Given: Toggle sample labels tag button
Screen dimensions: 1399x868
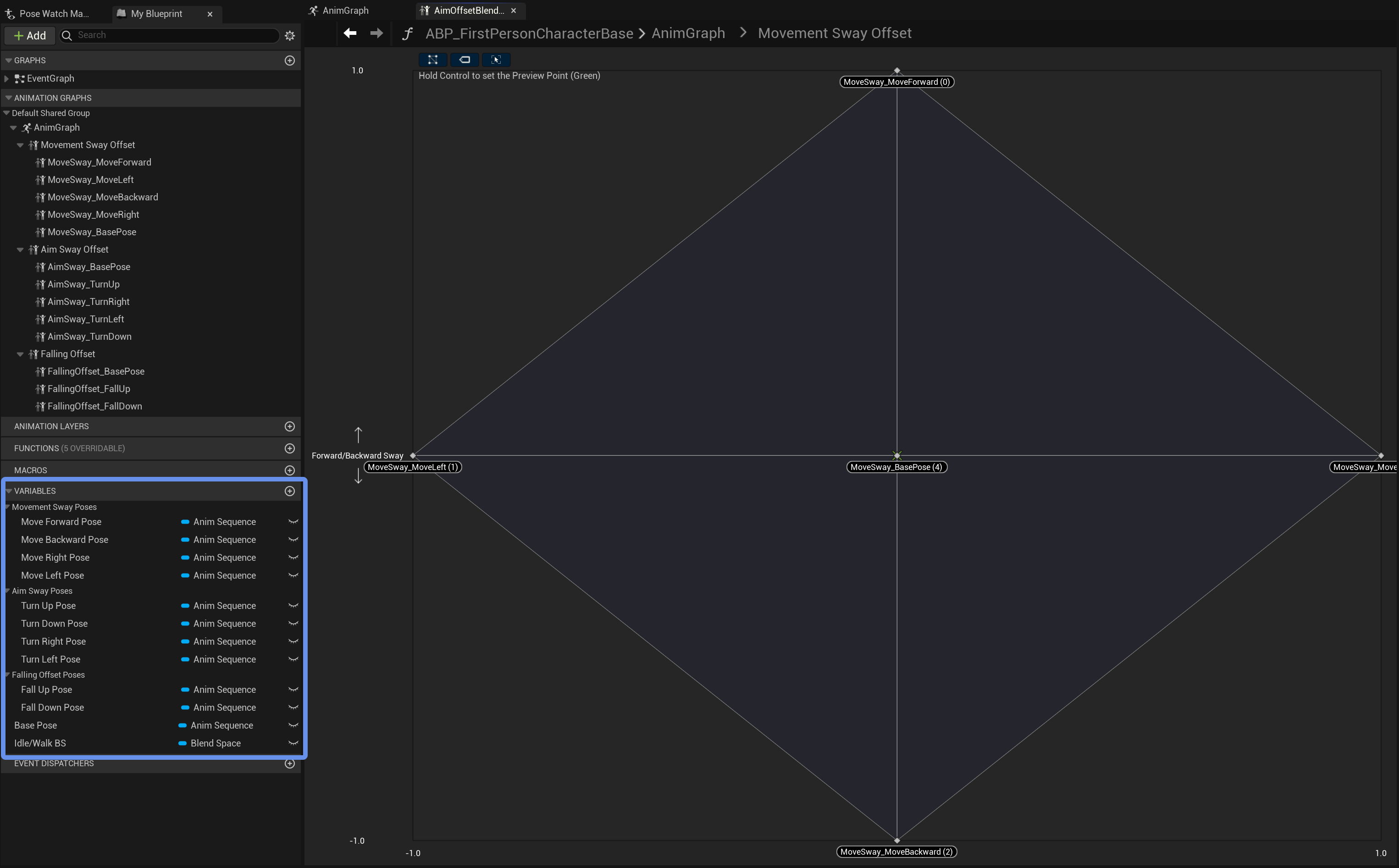Looking at the screenshot, I should click(x=464, y=60).
